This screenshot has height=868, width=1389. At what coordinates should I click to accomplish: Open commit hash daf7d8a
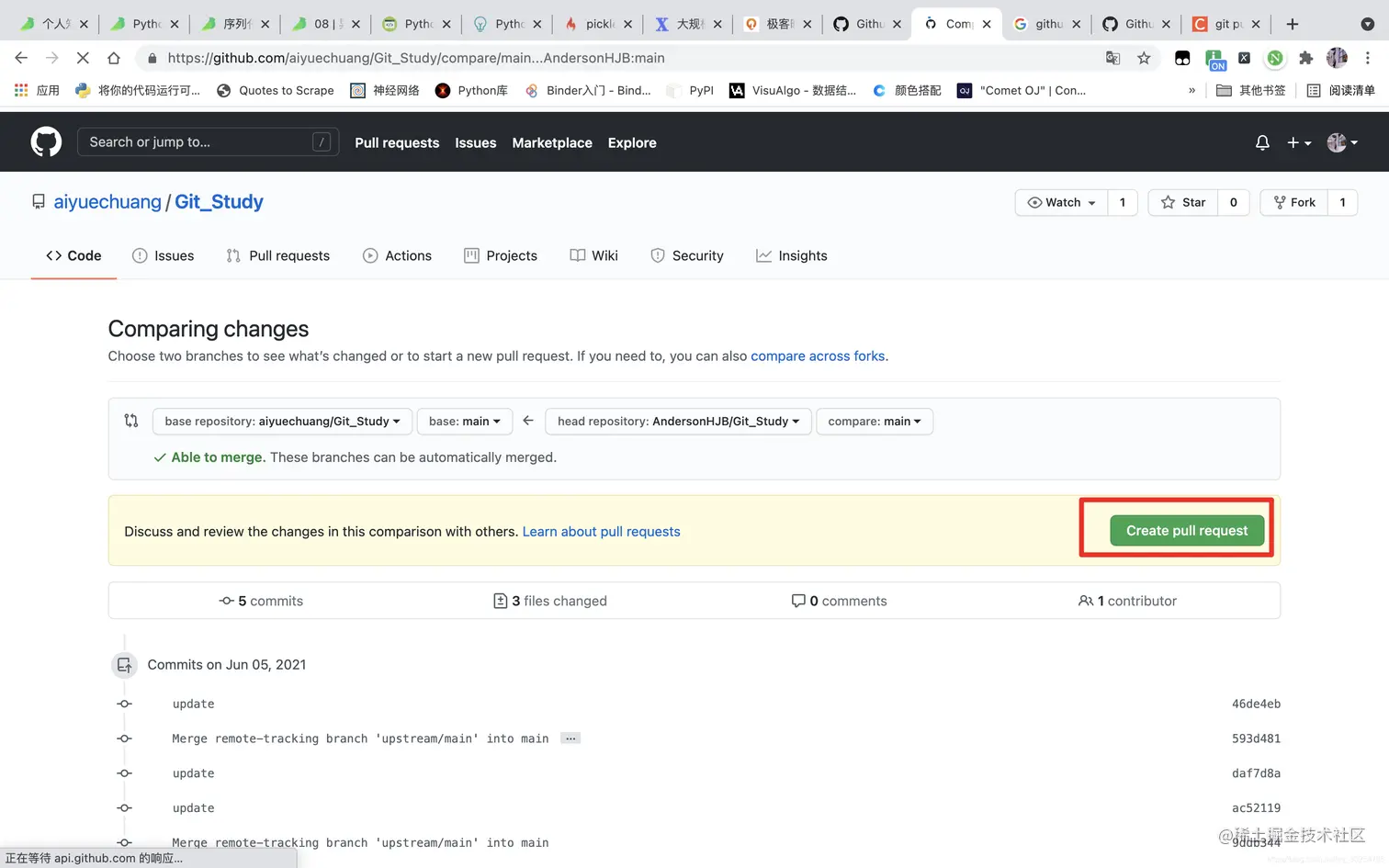click(x=1256, y=773)
